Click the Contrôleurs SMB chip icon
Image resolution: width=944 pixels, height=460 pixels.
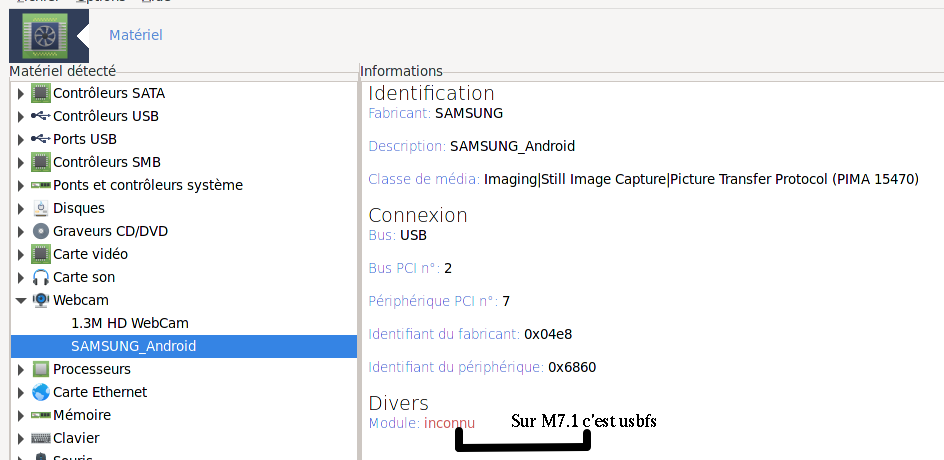41,162
